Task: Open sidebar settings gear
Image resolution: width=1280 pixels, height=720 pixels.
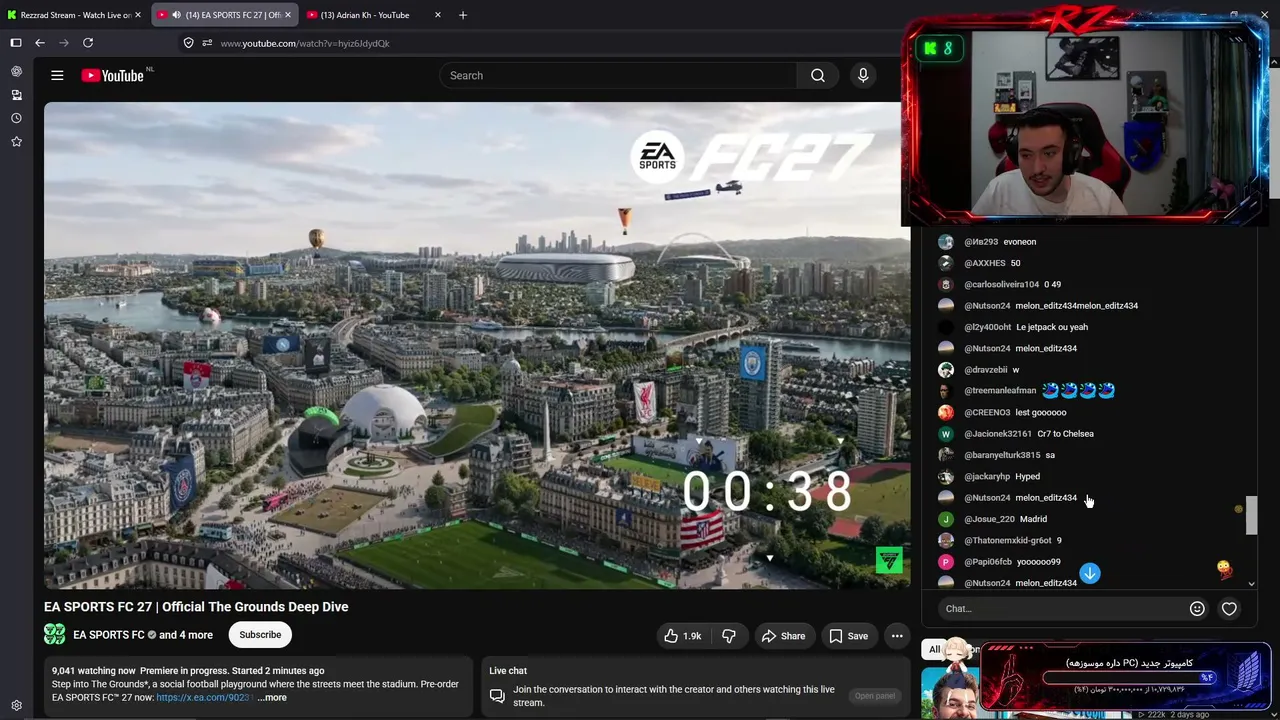Action: [x=16, y=705]
